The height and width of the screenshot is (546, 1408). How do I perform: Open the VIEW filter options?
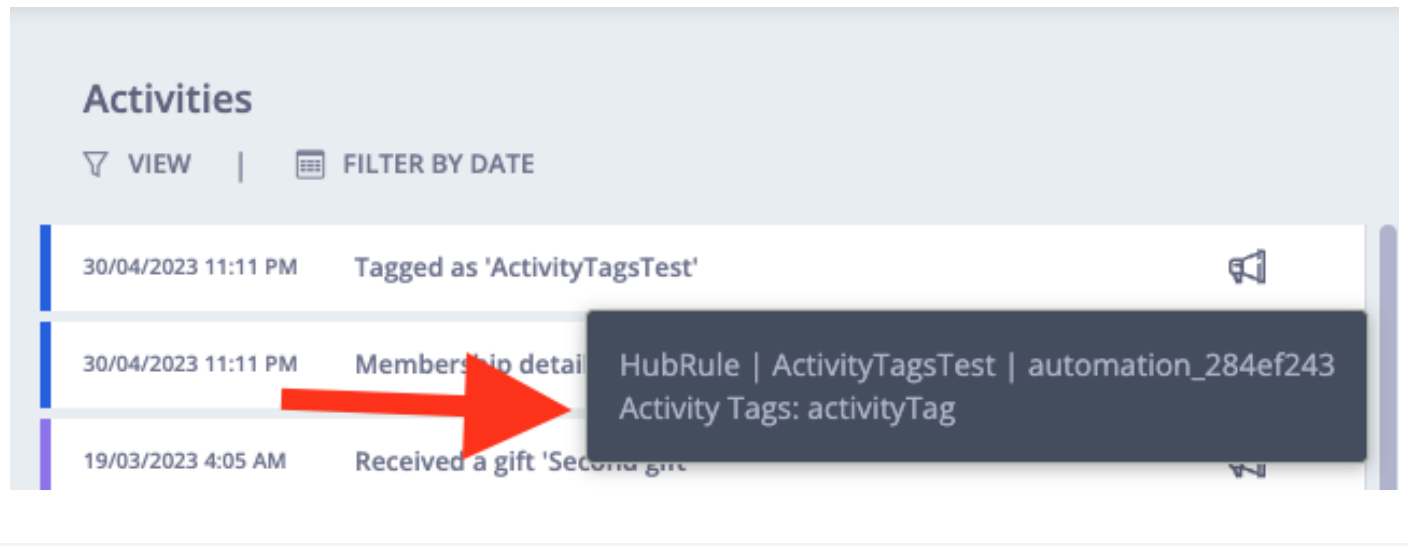137,164
